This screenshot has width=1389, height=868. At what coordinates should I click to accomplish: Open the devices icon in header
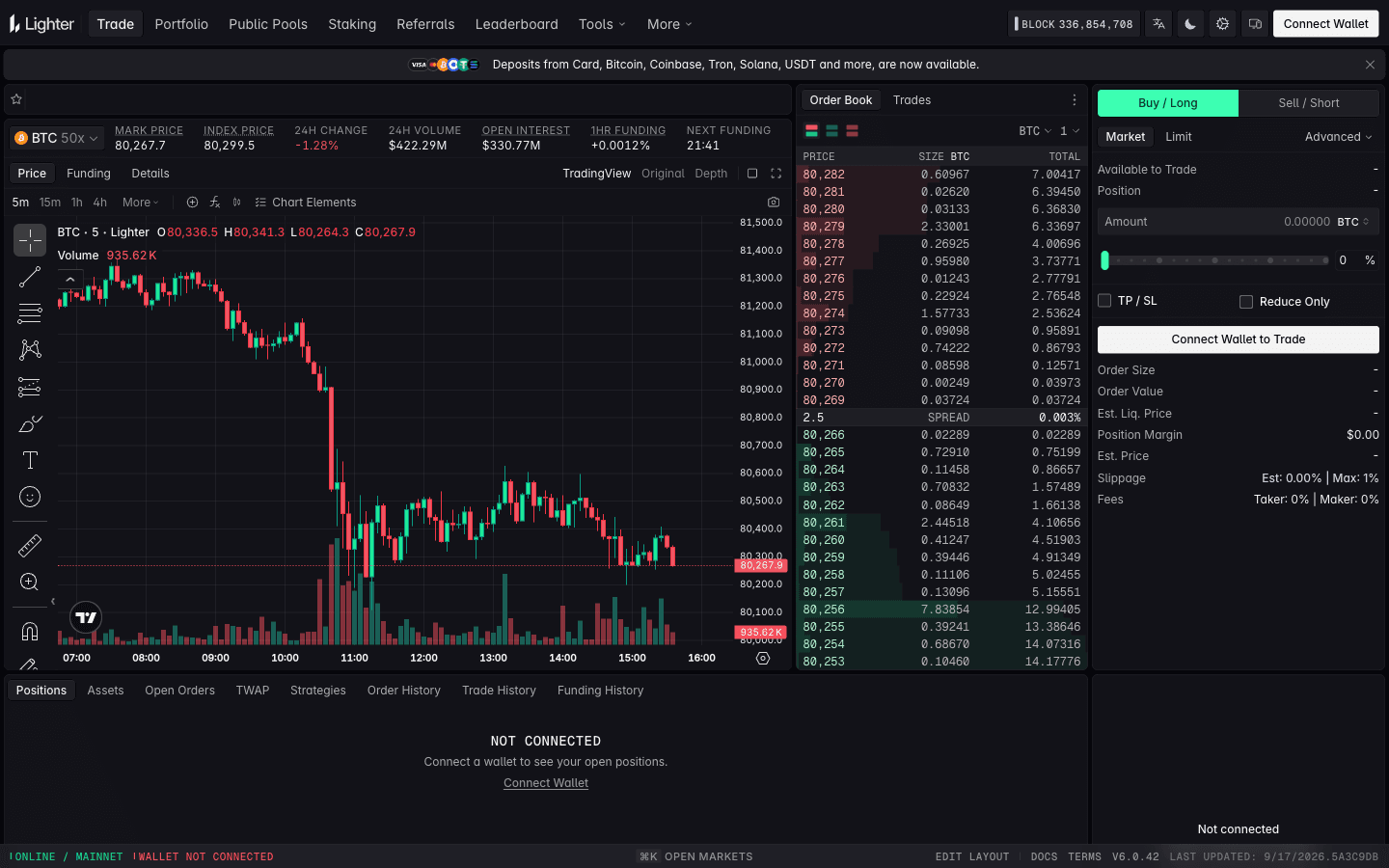[x=1255, y=24]
